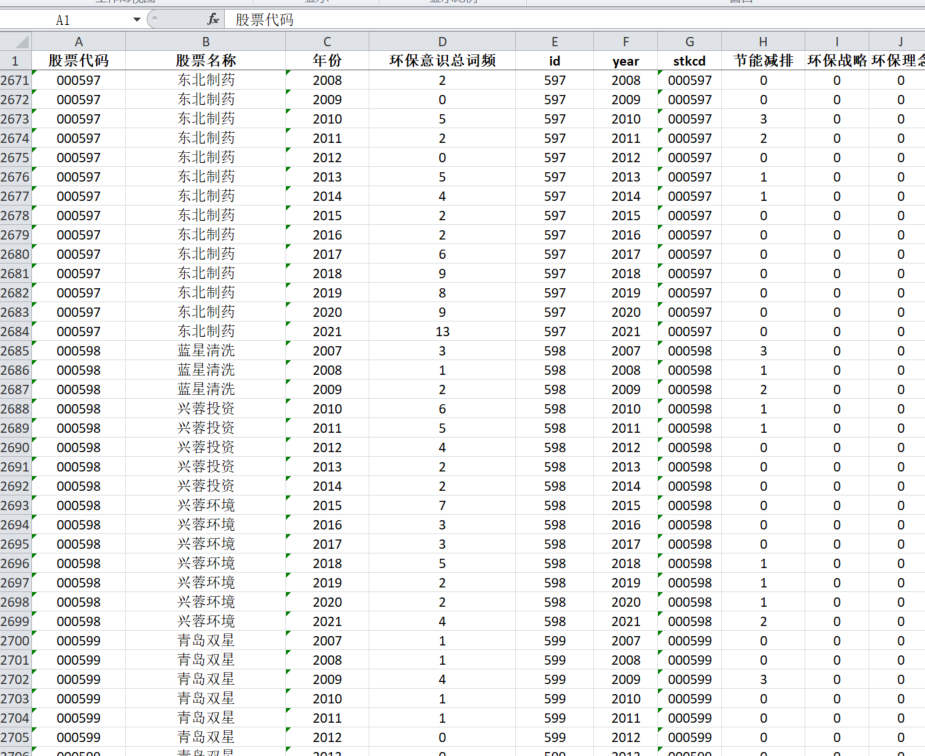Select row 2684 header

(x=15, y=331)
